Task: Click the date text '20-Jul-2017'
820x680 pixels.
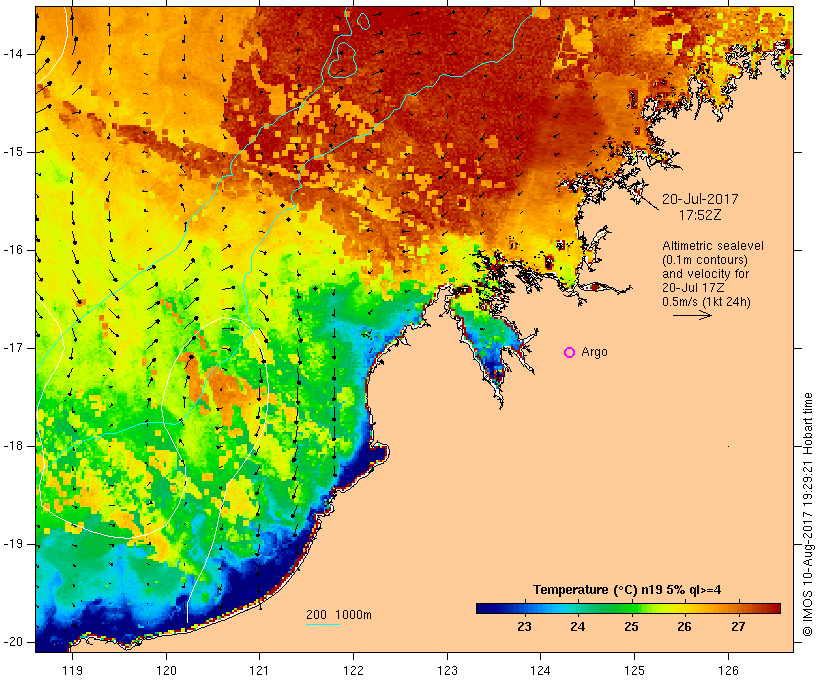Action: [x=700, y=199]
